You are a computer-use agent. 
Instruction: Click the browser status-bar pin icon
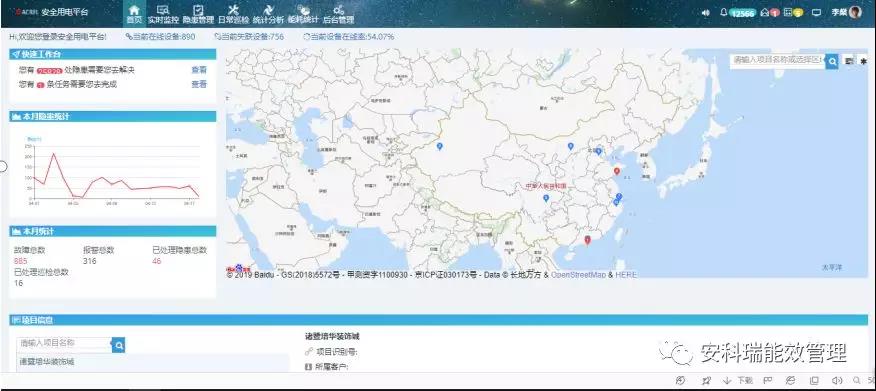tap(707, 380)
